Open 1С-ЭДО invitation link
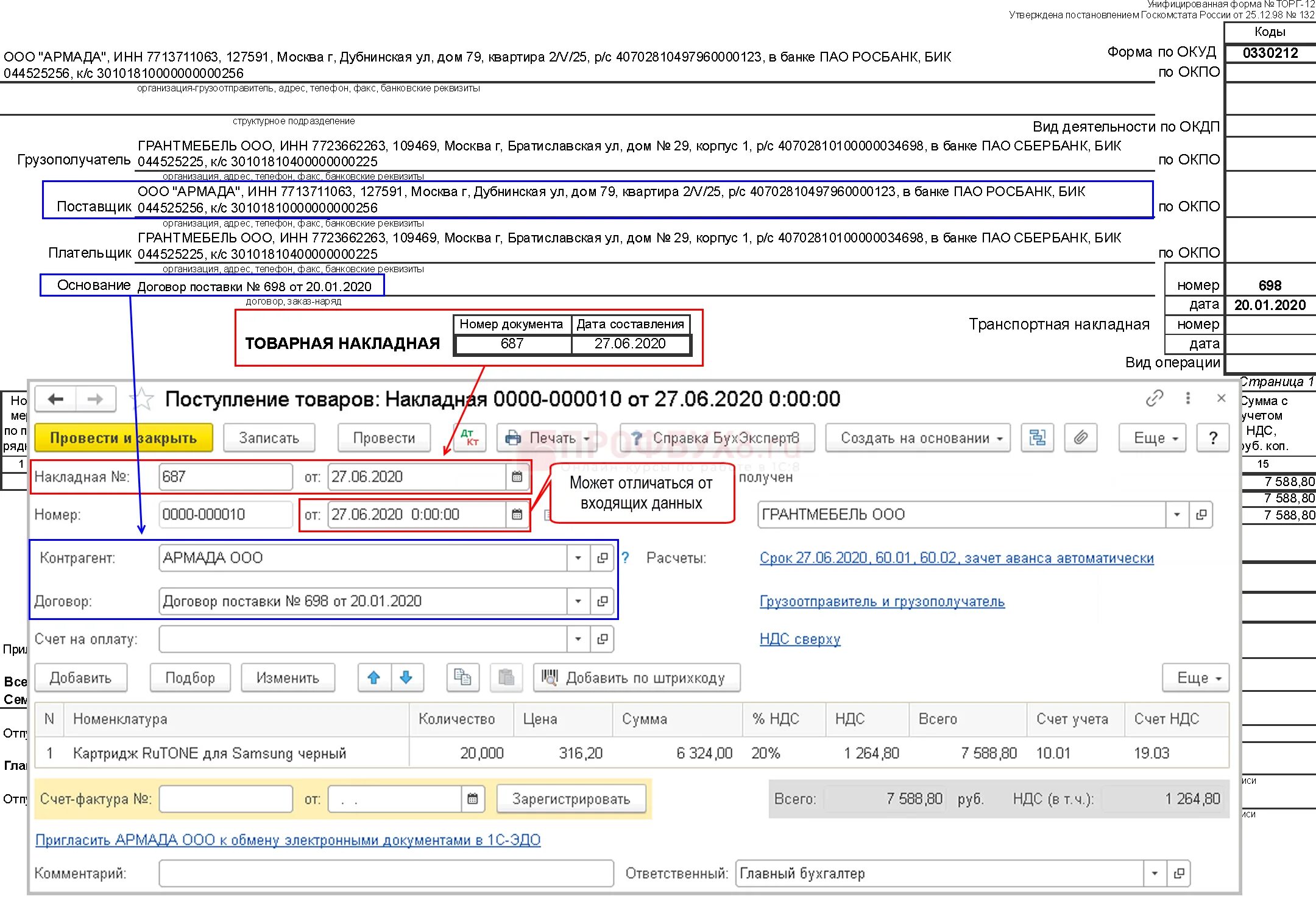 (x=288, y=840)
